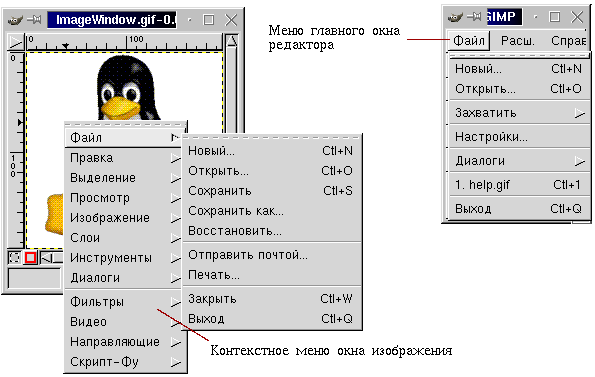Click the vertical scrollbar up arrow in image window

click(232, 41)
